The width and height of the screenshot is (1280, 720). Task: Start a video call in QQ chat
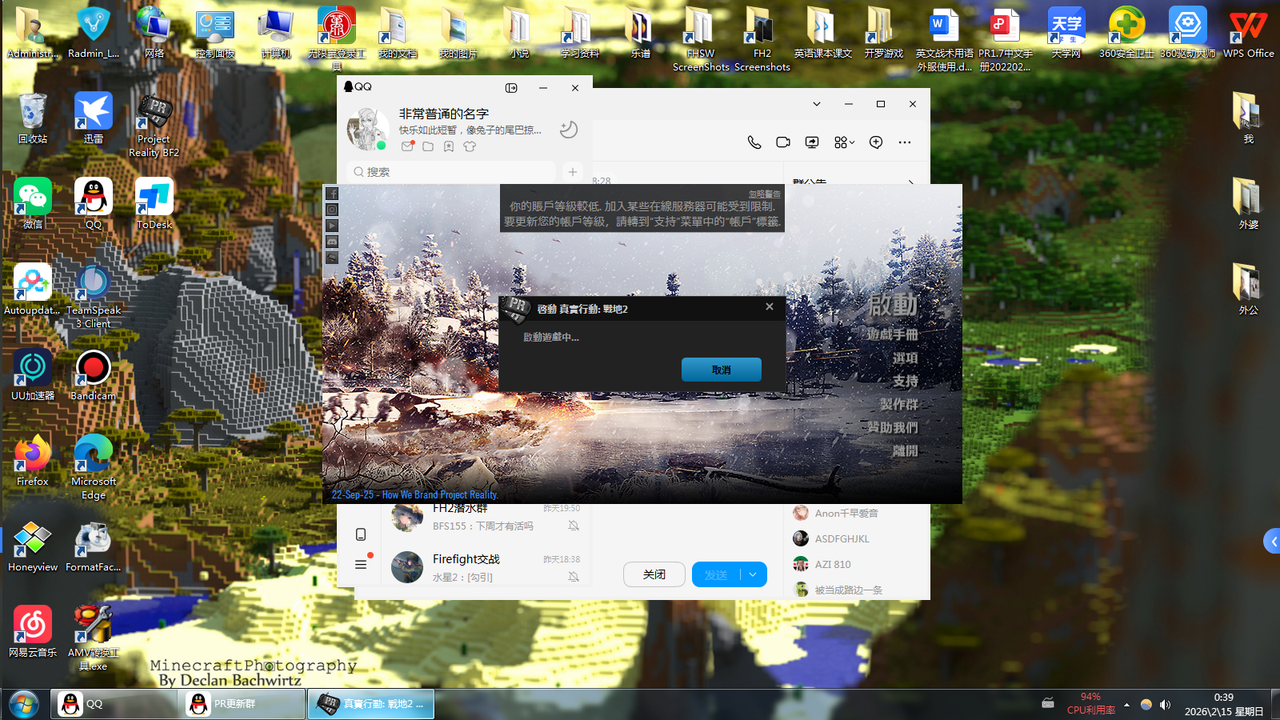point(783,142)
